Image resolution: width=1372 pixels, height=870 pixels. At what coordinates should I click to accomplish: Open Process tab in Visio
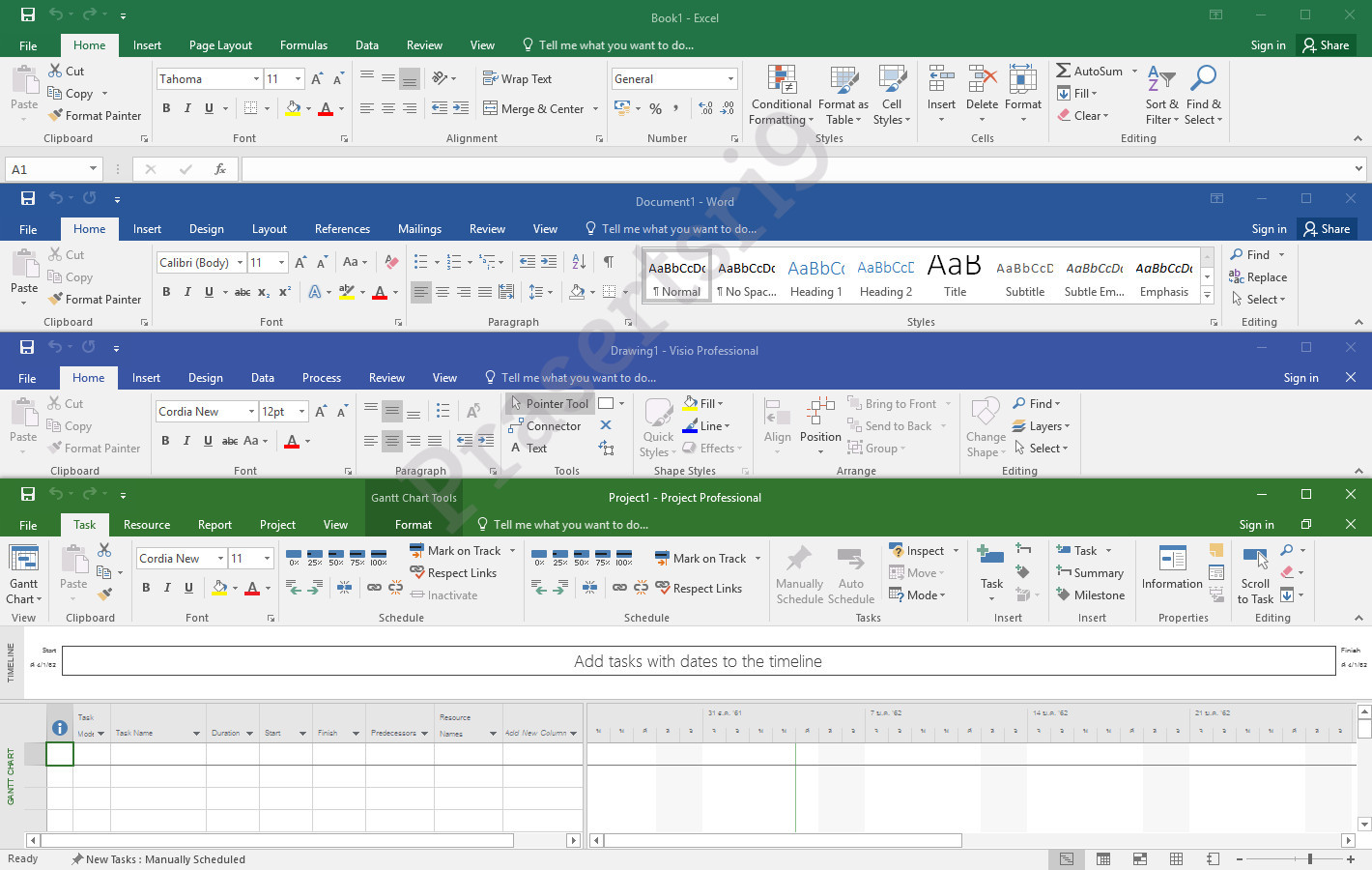click(x=321, y=378)
